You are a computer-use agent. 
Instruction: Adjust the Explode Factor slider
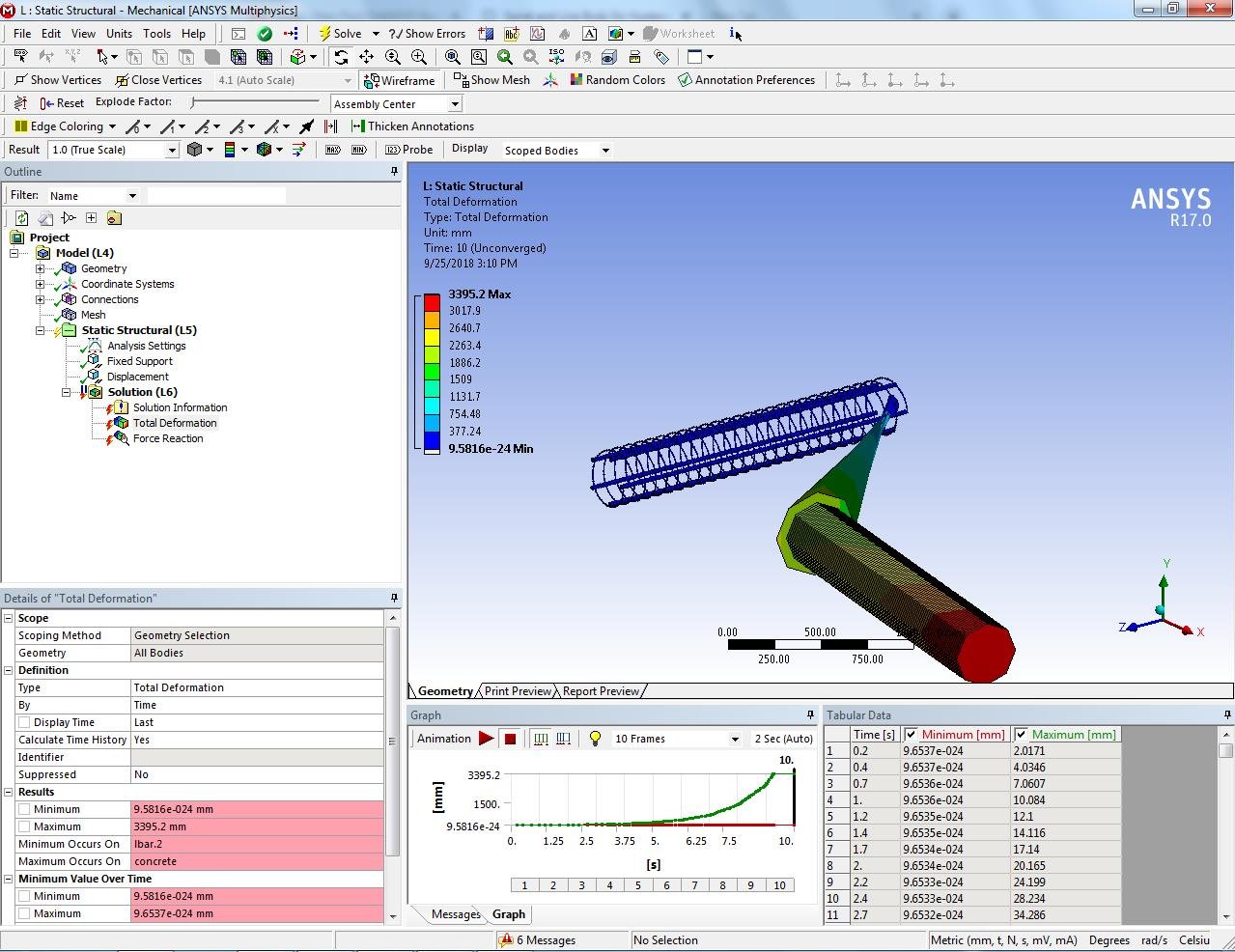256,101
